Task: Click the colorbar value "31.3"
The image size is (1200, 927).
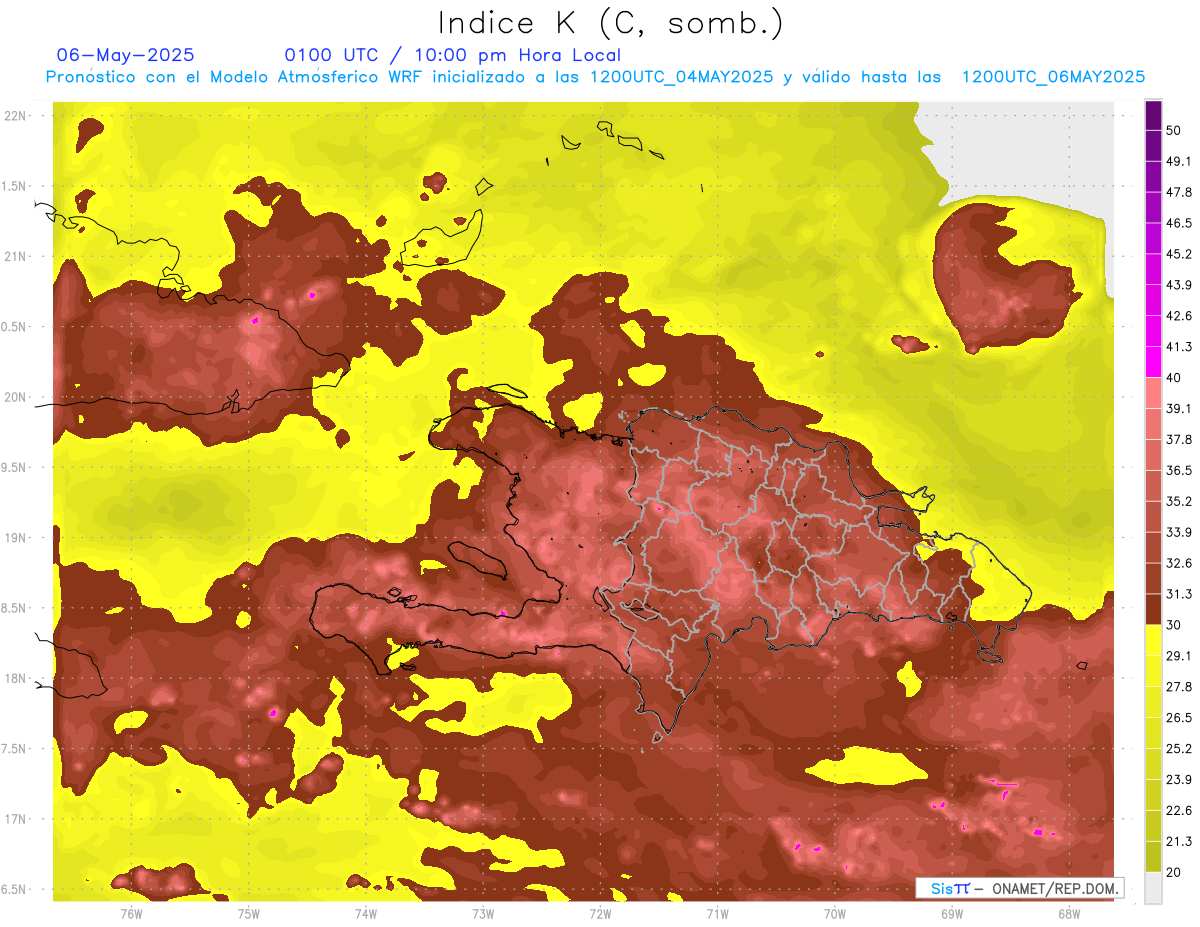Action: 1179,595
